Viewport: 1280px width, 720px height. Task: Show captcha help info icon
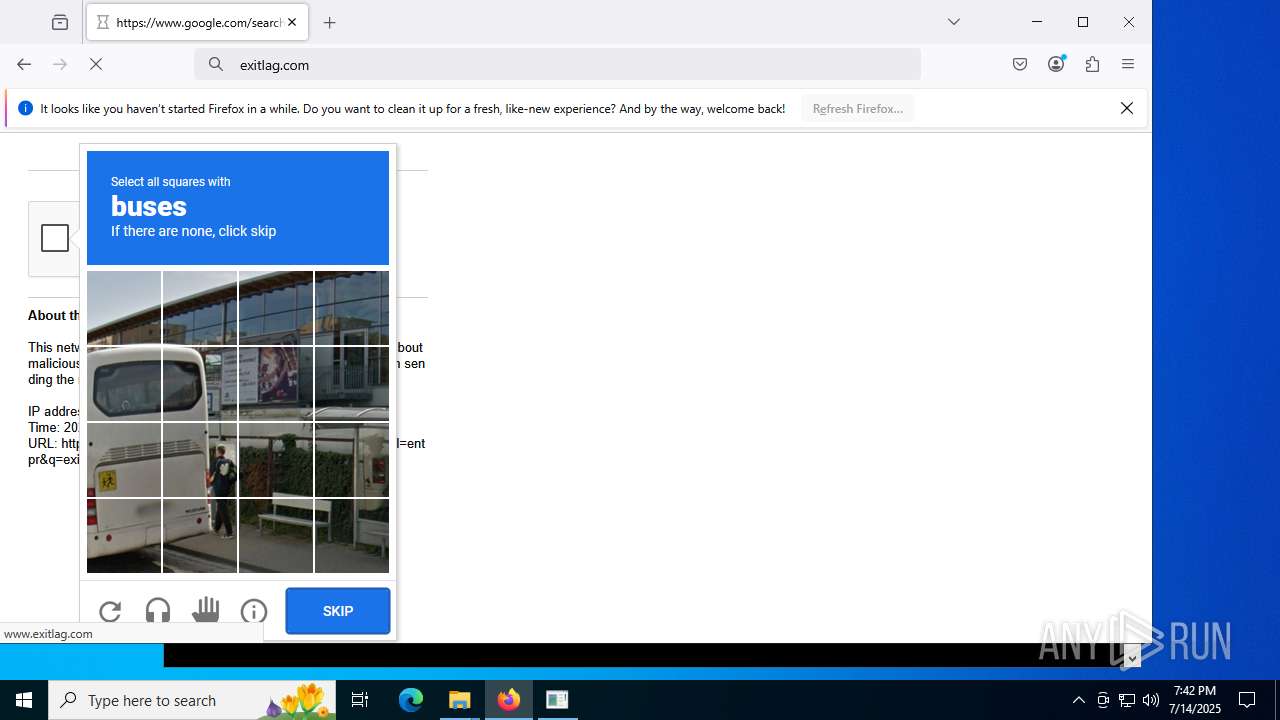(254, 611)
